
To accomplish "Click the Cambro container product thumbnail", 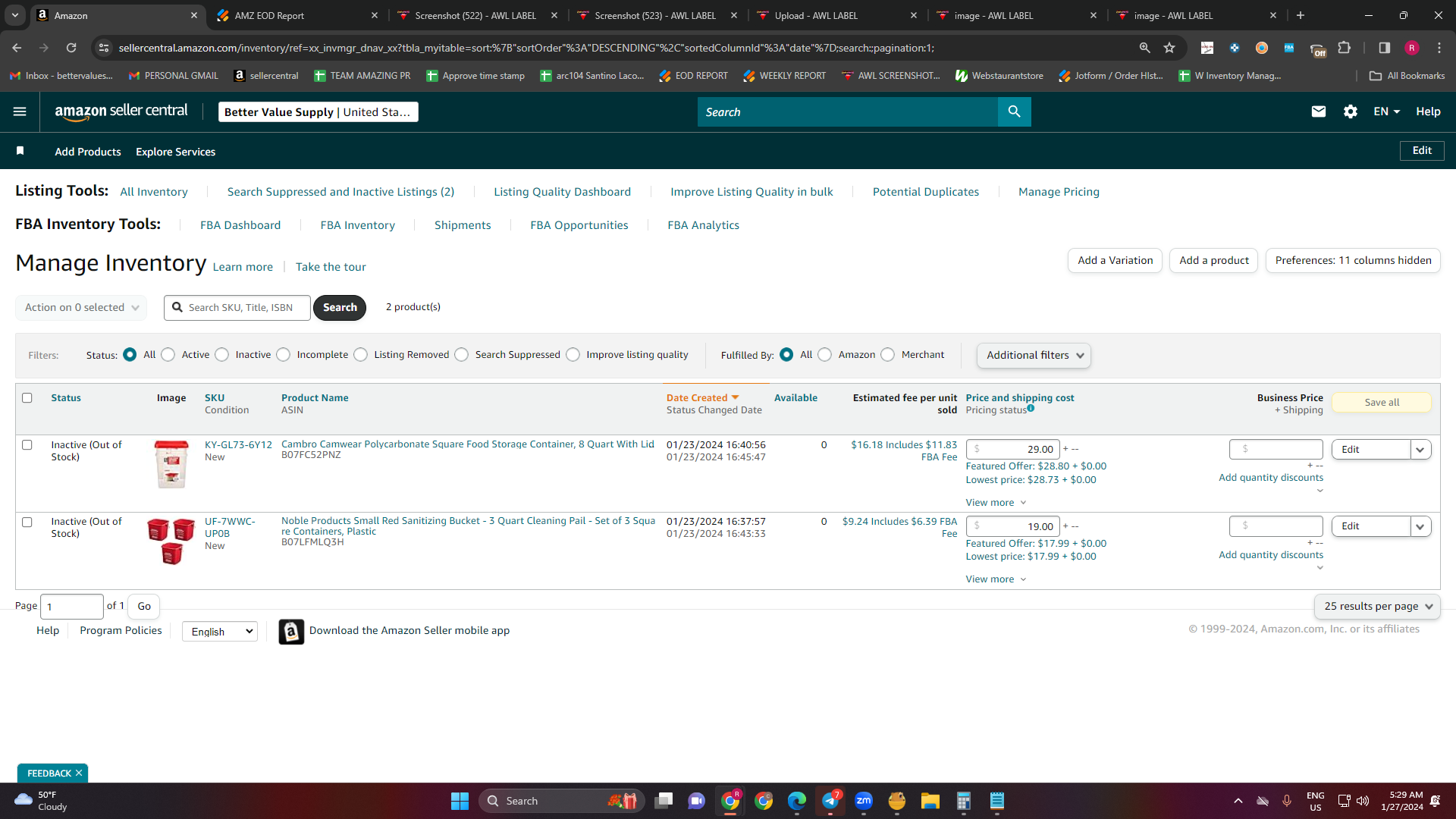I will [x=171, y=464].
